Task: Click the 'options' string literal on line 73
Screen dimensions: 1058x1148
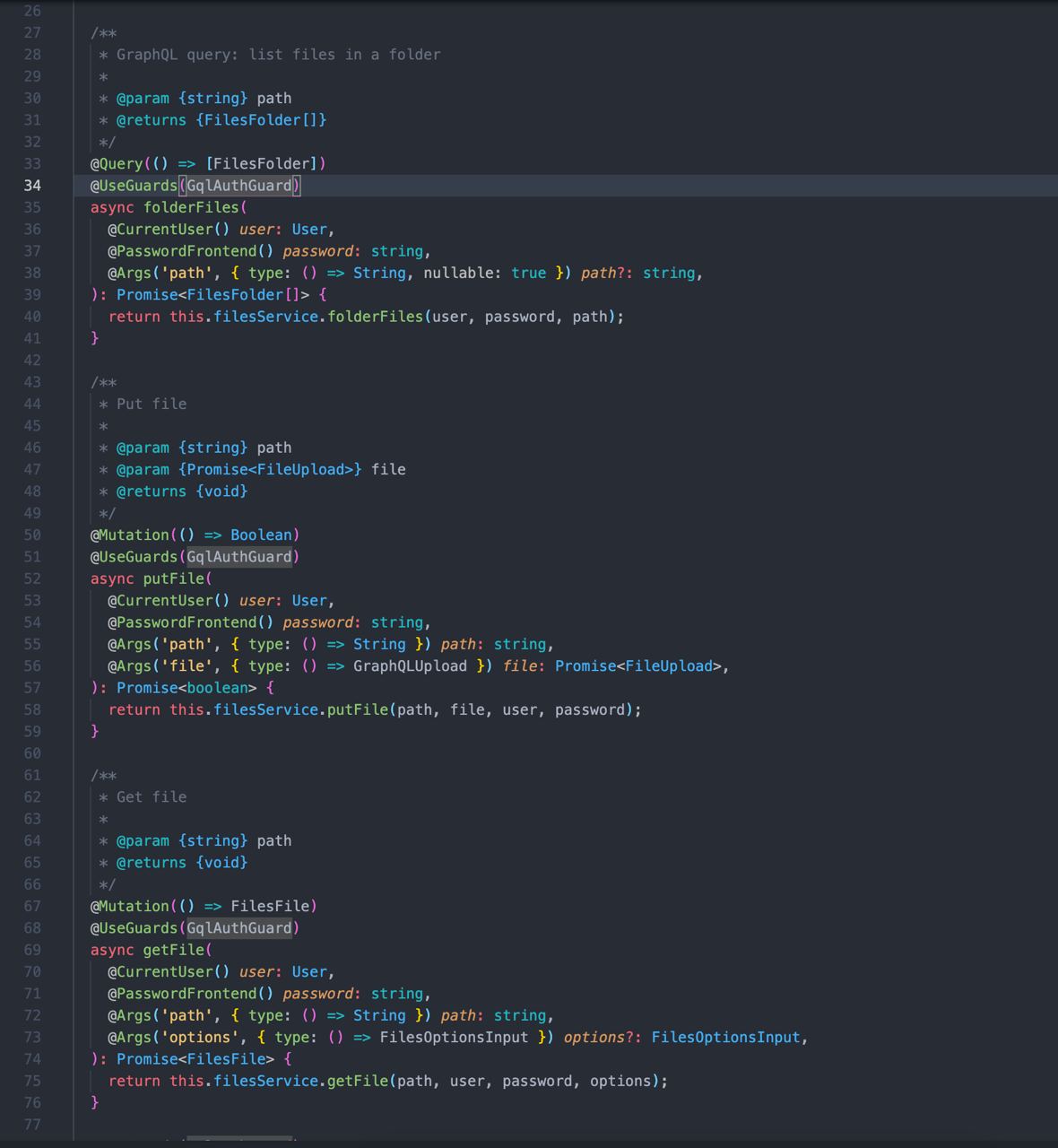Action: click(x=200, y=1038)
